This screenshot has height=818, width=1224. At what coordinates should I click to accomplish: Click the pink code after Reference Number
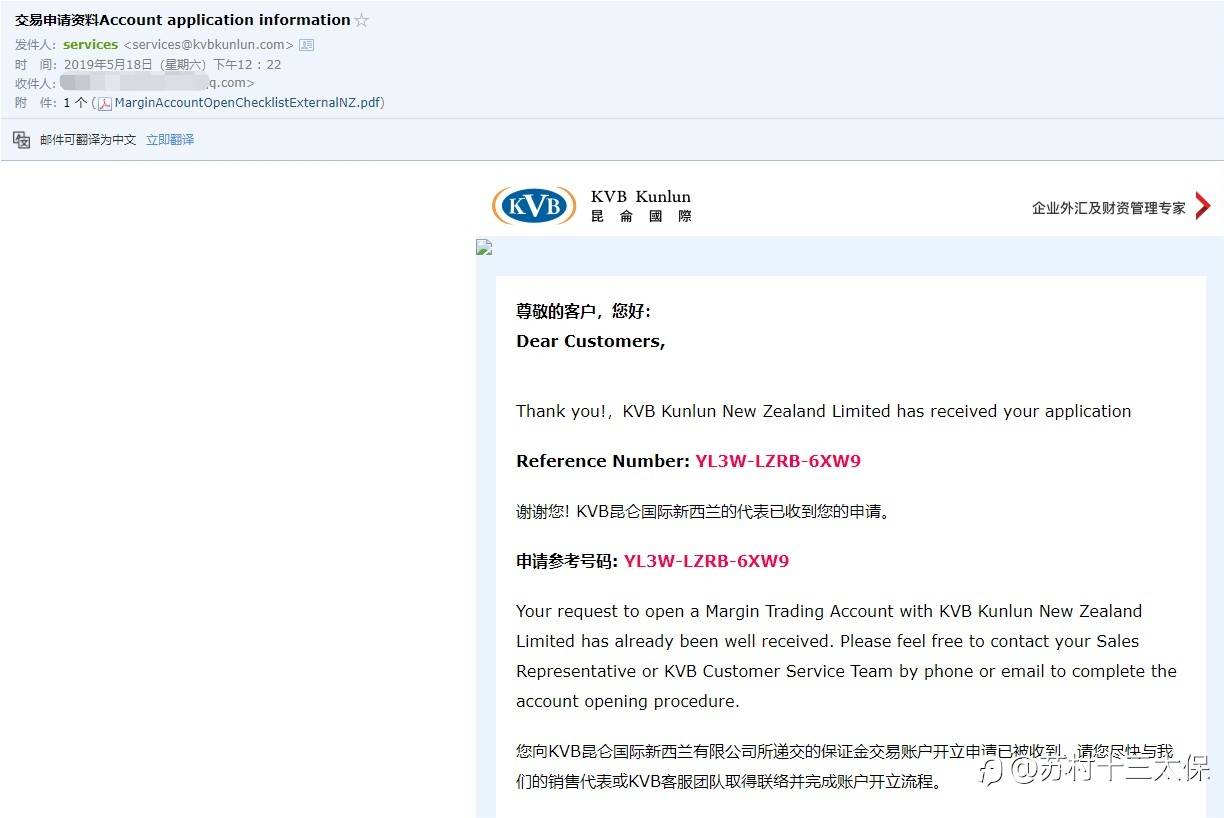(x=778, y=461)
